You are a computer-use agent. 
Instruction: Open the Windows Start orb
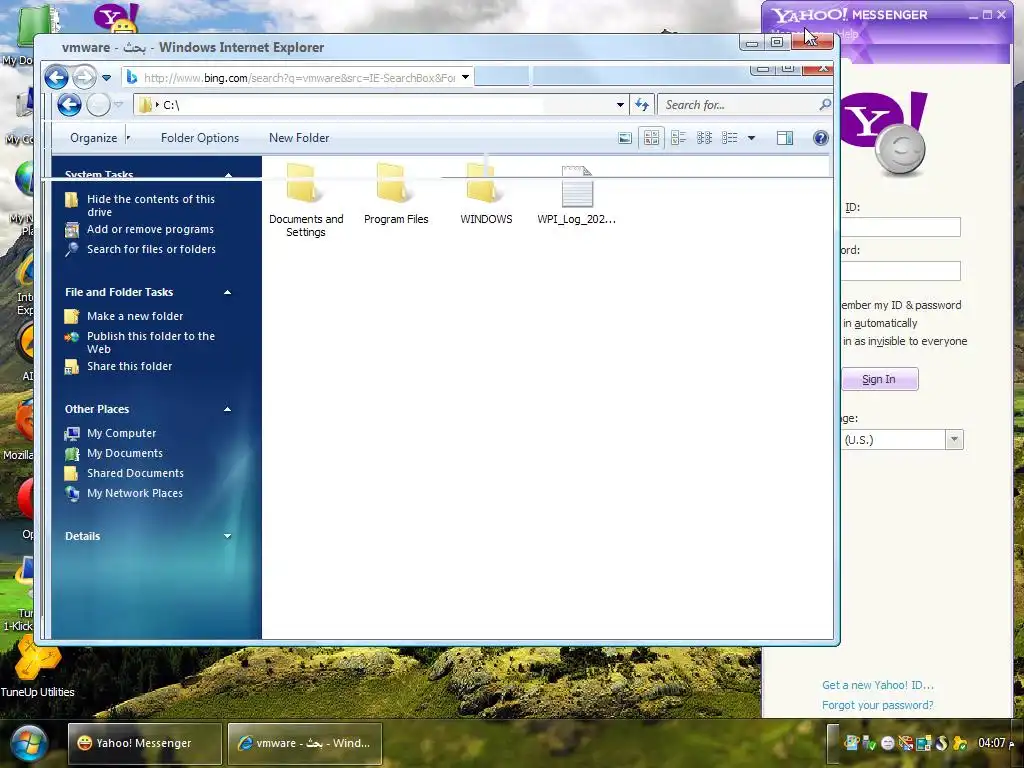click(x=27, y=744)
